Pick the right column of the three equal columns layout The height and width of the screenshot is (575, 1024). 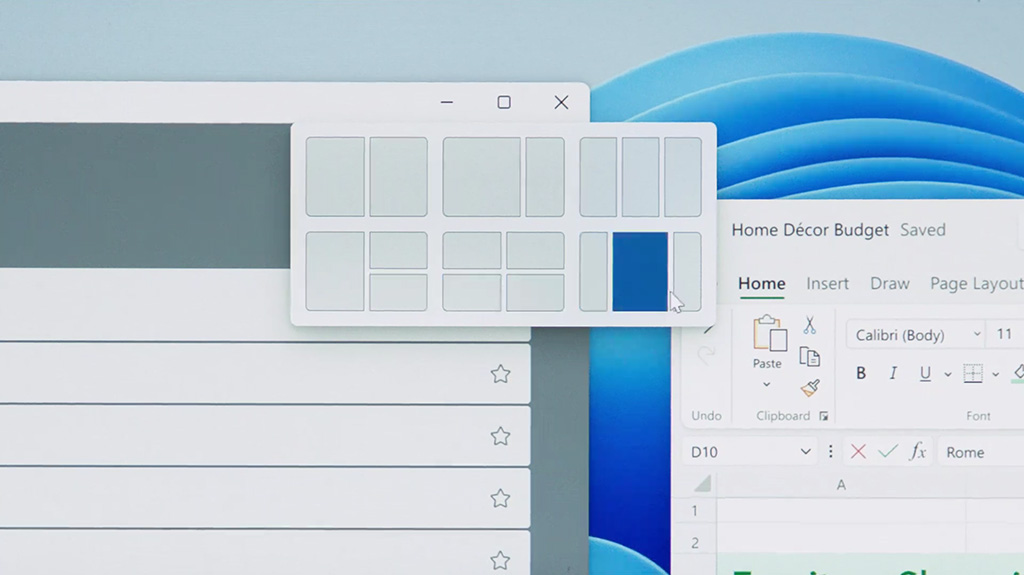(683, 176)
